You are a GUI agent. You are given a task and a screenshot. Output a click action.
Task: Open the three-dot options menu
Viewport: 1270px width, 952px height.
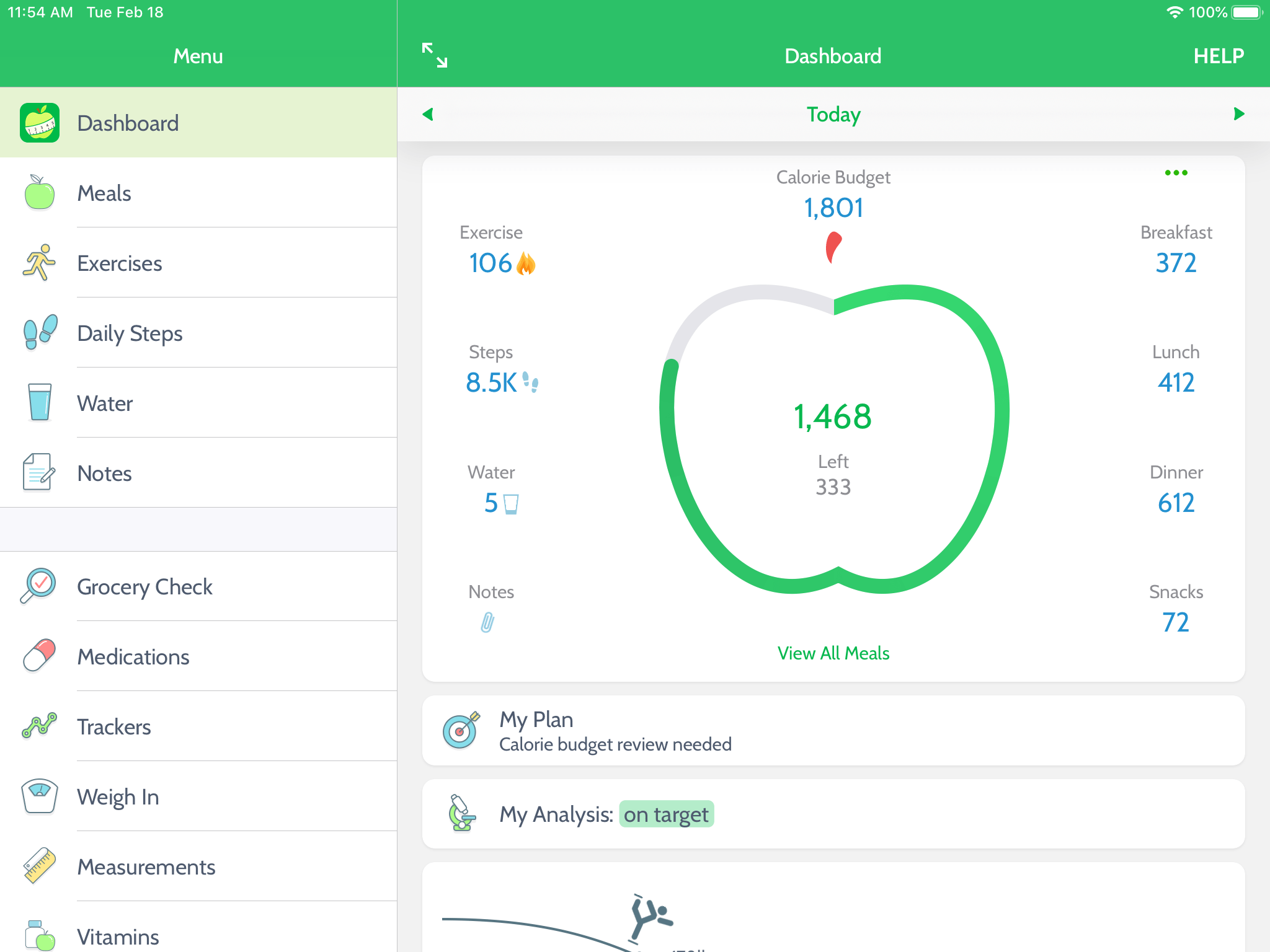1176,173
